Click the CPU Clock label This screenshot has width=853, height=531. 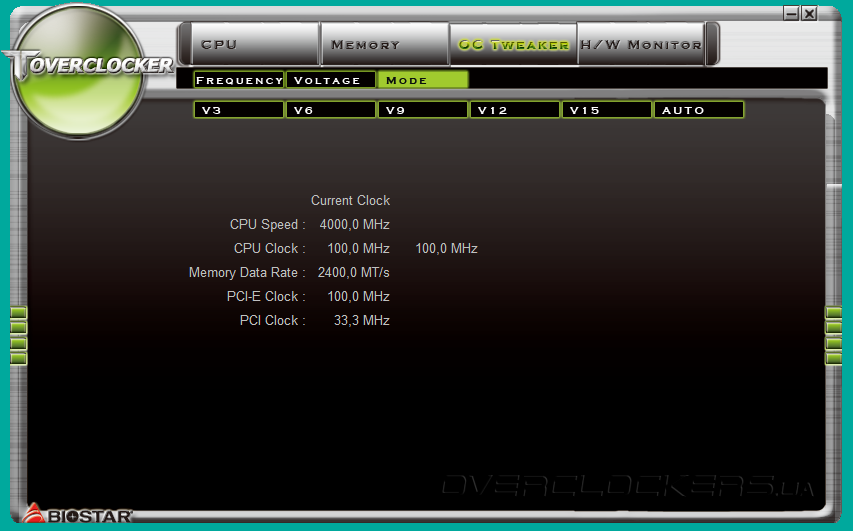(x=269, y=248)
